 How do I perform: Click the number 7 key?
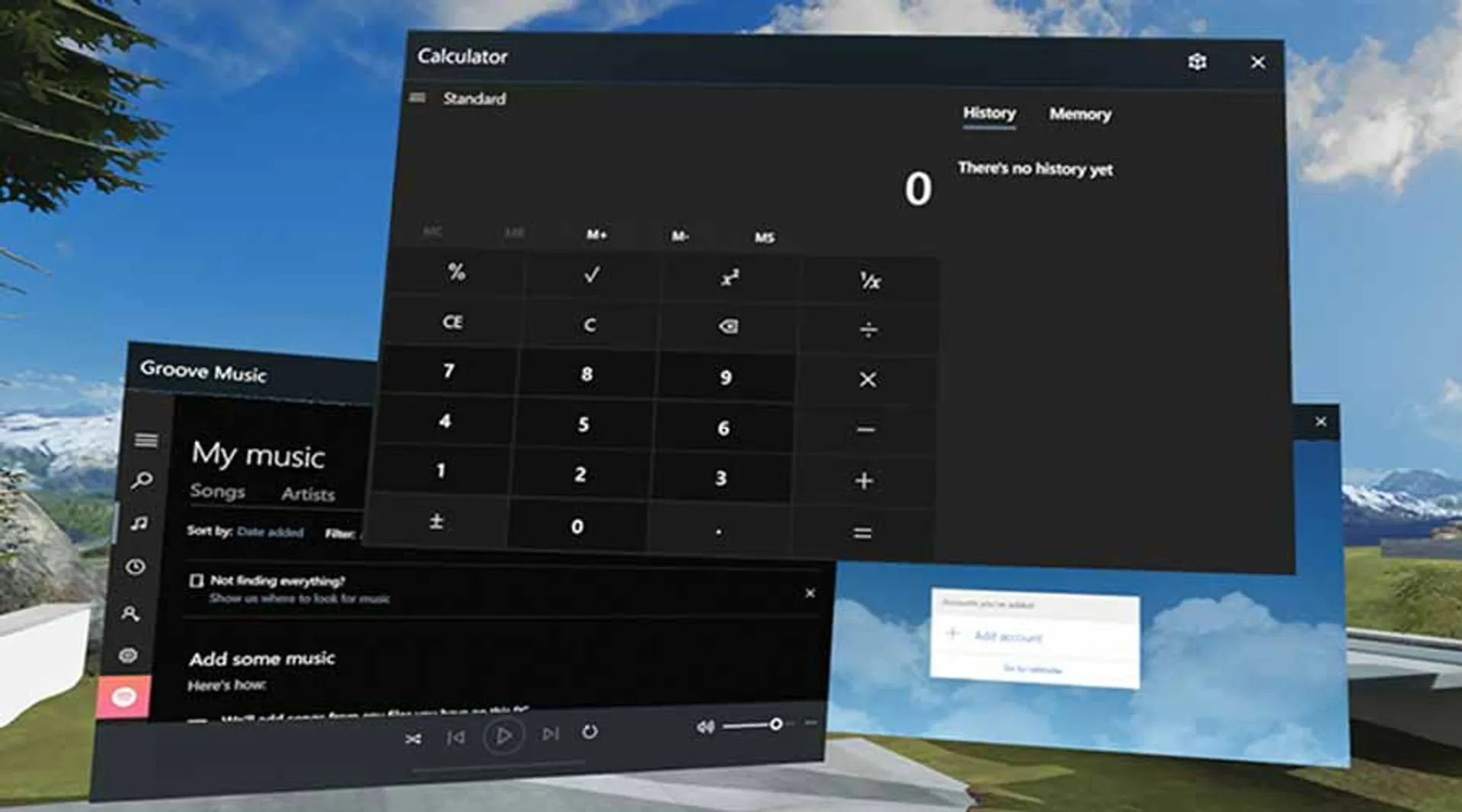(x=448, y=371)
